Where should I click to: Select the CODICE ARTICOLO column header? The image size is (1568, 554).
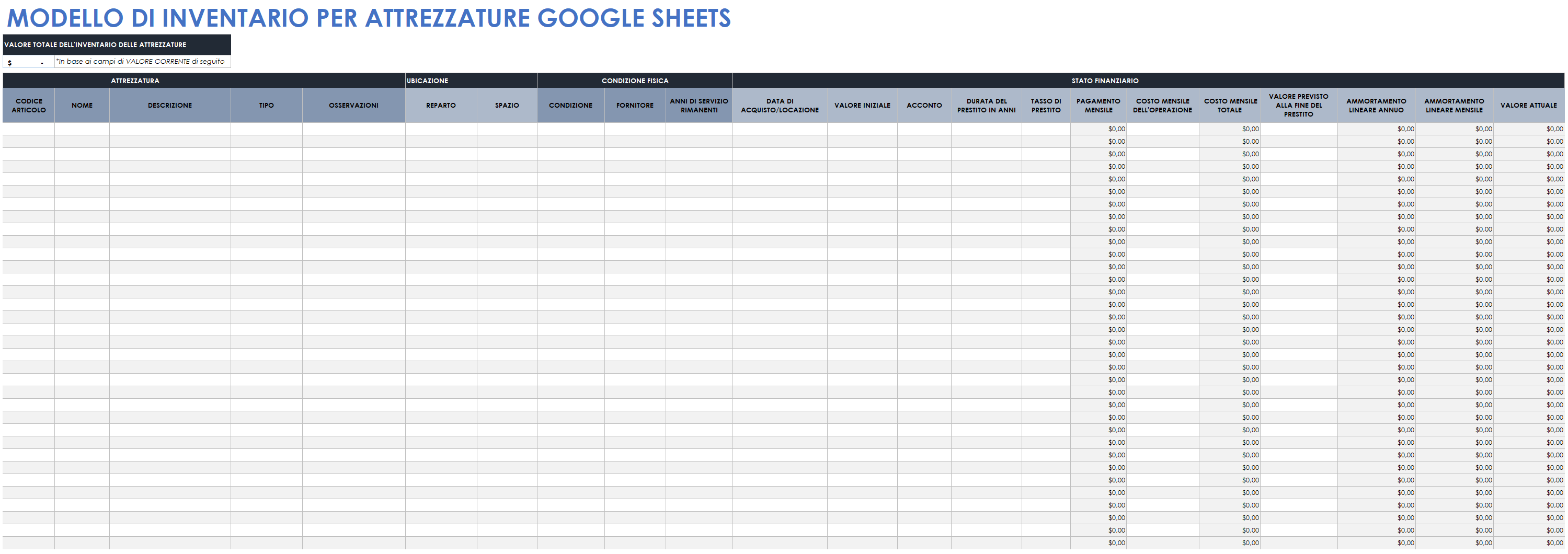click(x=29, y=106)
